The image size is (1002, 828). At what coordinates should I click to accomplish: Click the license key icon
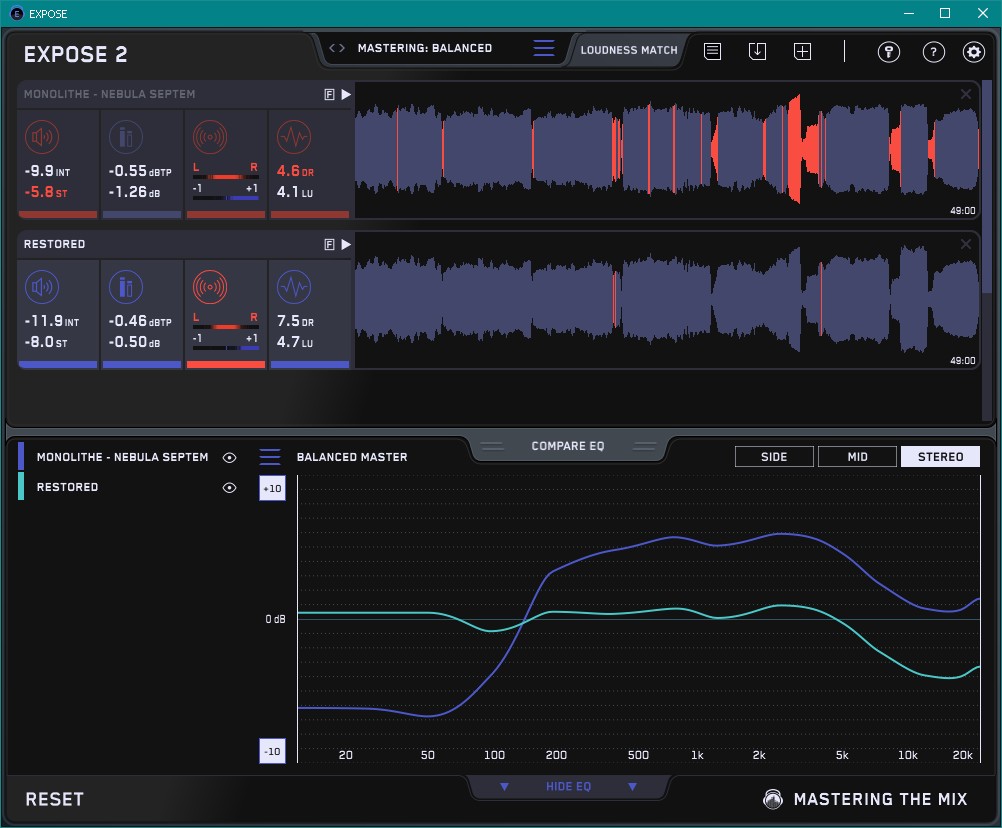pyautogui.click(x=888, y=52)
